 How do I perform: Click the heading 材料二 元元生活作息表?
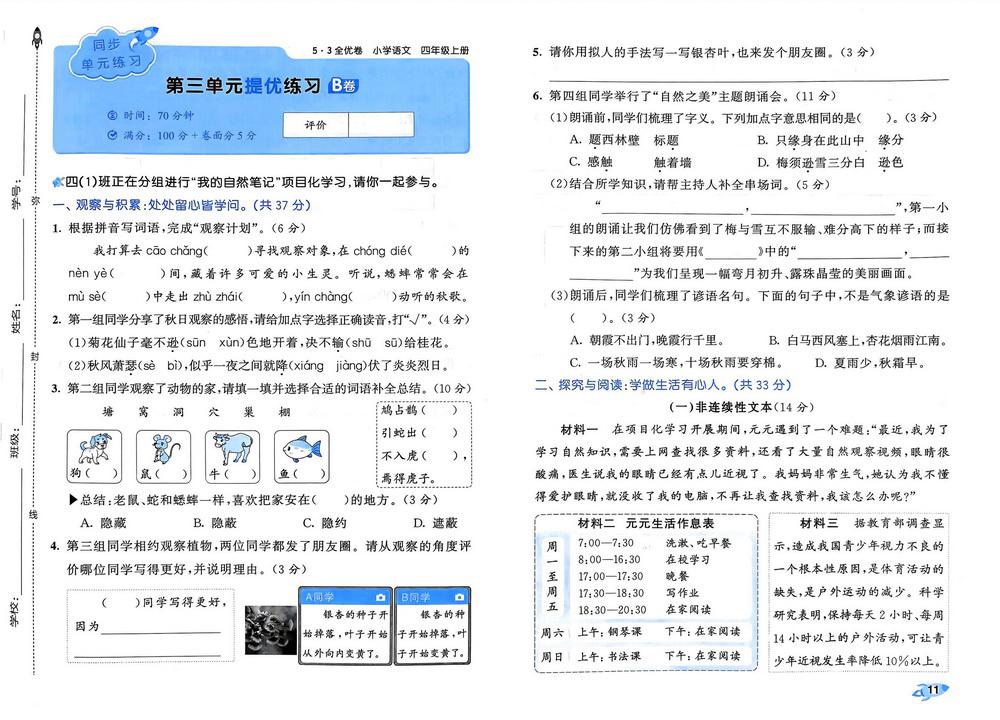tap(645, 524)
